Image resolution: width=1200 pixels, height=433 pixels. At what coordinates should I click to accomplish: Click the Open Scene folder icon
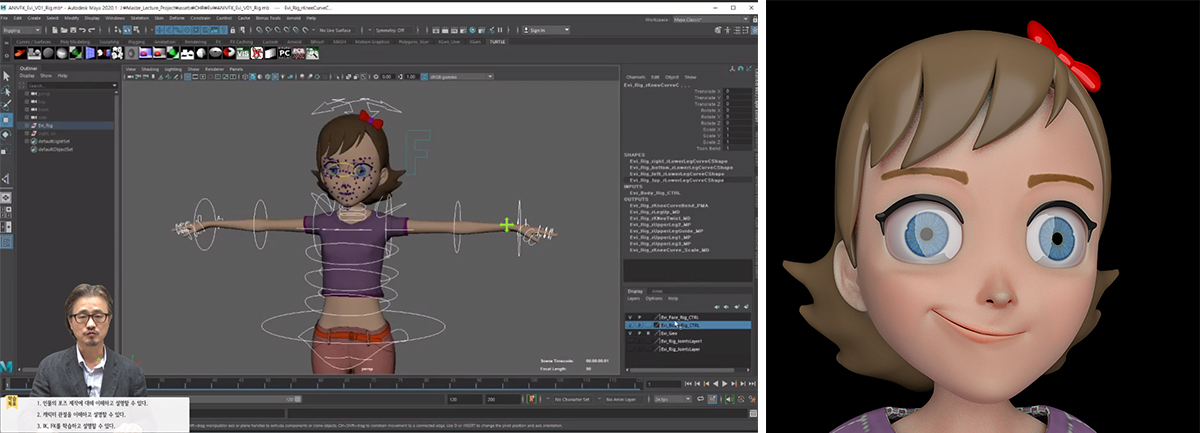click(64, 30)
